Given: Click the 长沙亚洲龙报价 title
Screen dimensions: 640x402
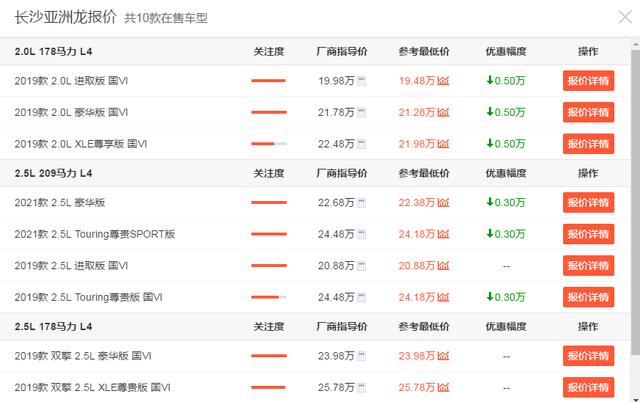Looking at the screenshot, I should pos(66,18).
